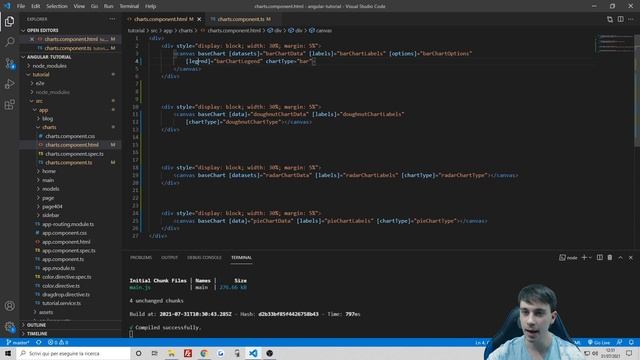Image resolution: width=640 pixels, height=360 pixels.
Task: Collapse the tutorial folder
Action: tap(41, 75)
